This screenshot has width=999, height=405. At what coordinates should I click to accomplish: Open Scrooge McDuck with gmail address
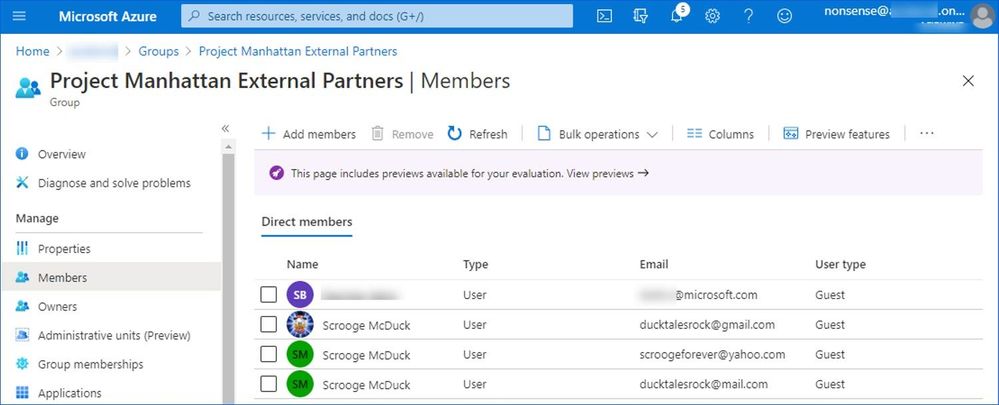366,325
